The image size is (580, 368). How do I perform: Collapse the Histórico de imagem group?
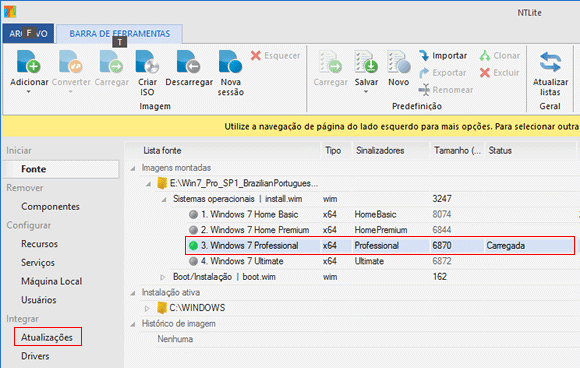133,324
